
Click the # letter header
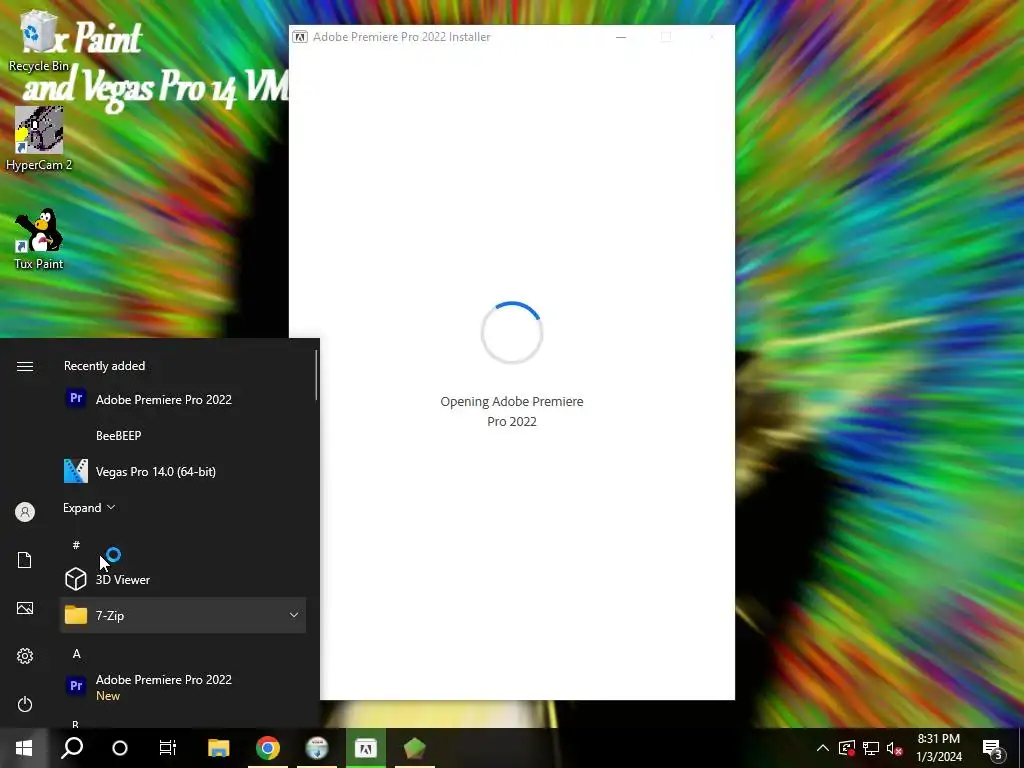click(x=76, y=545)
